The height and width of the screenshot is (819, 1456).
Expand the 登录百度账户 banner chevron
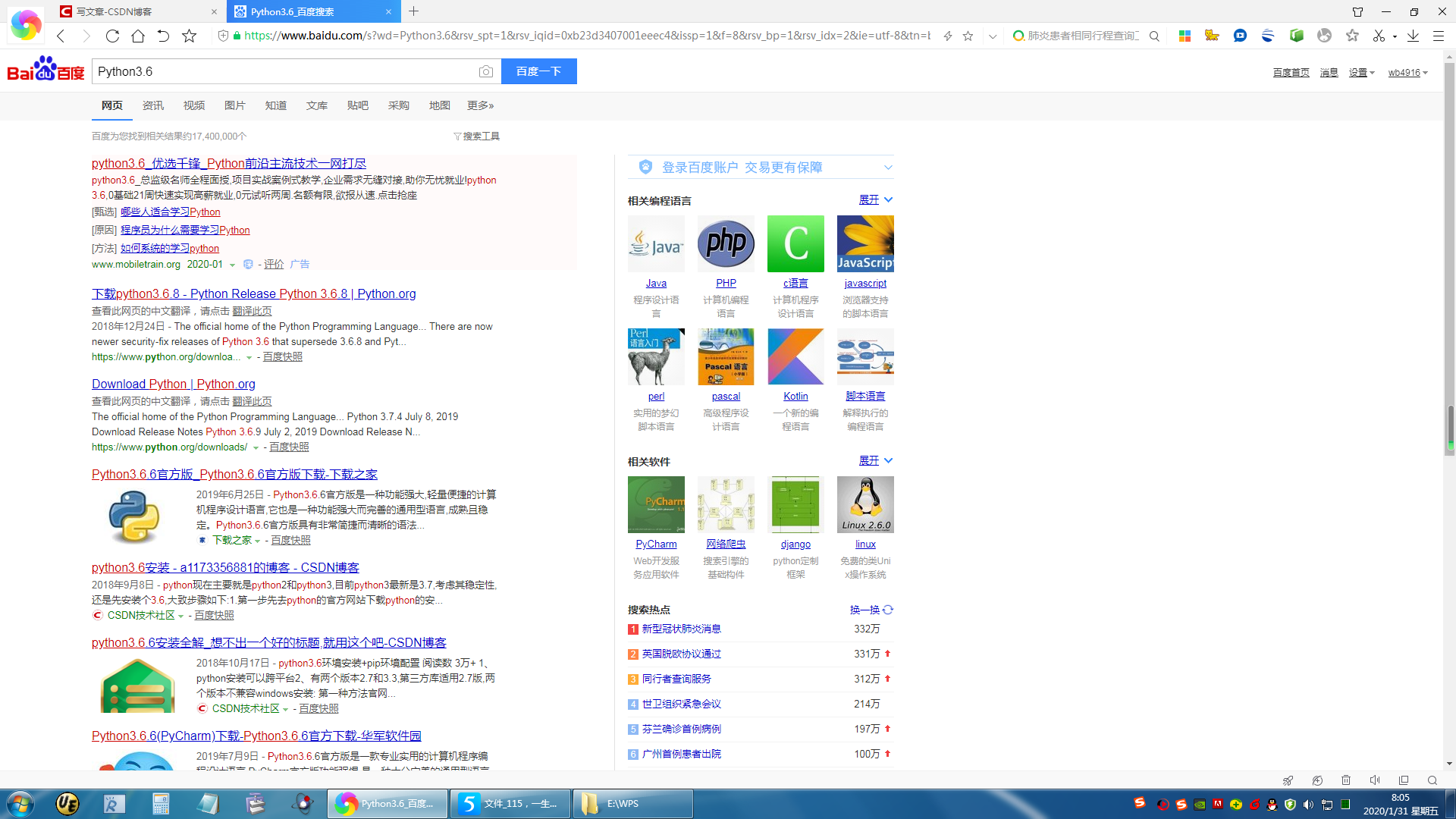[888, 168]
